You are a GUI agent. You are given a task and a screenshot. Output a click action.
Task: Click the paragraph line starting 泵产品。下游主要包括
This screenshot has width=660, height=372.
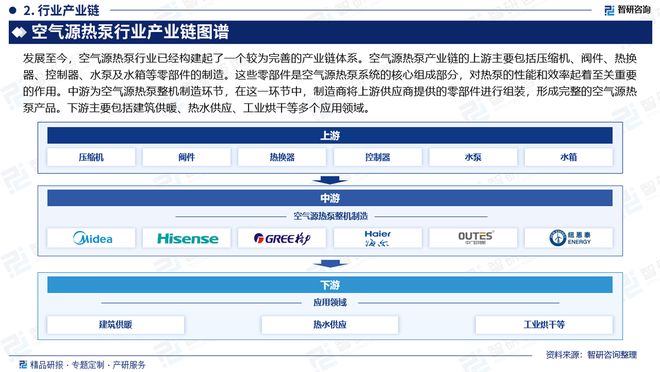click(x=197, y=108)
